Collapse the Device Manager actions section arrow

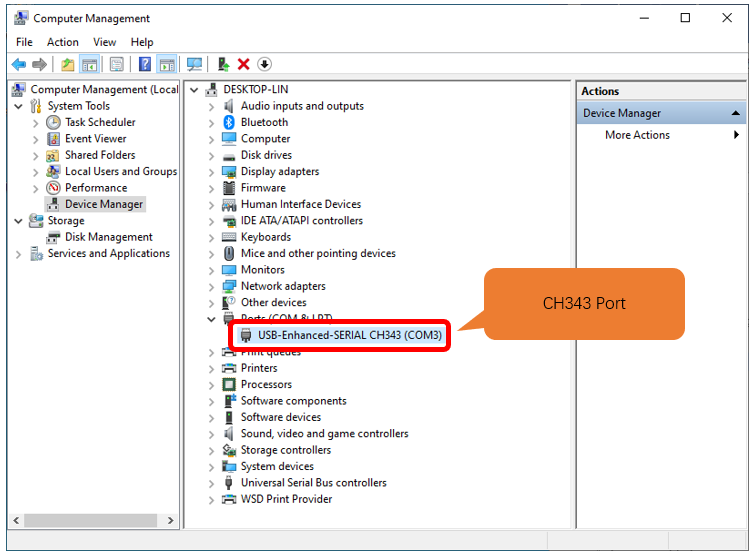pos(735,113)
